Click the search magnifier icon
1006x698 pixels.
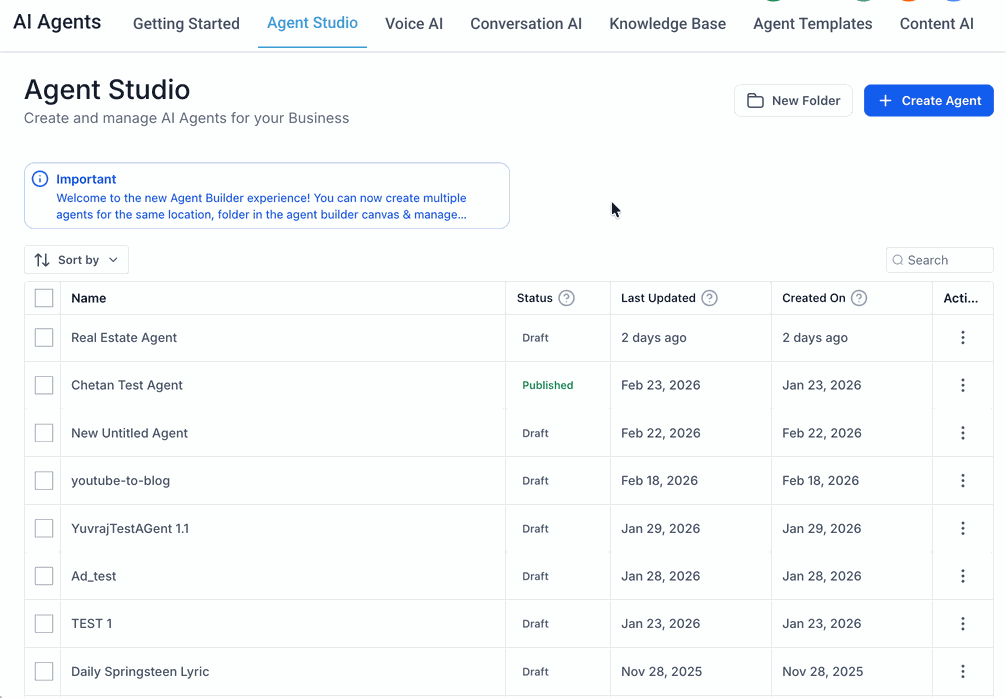coord(898,260)
